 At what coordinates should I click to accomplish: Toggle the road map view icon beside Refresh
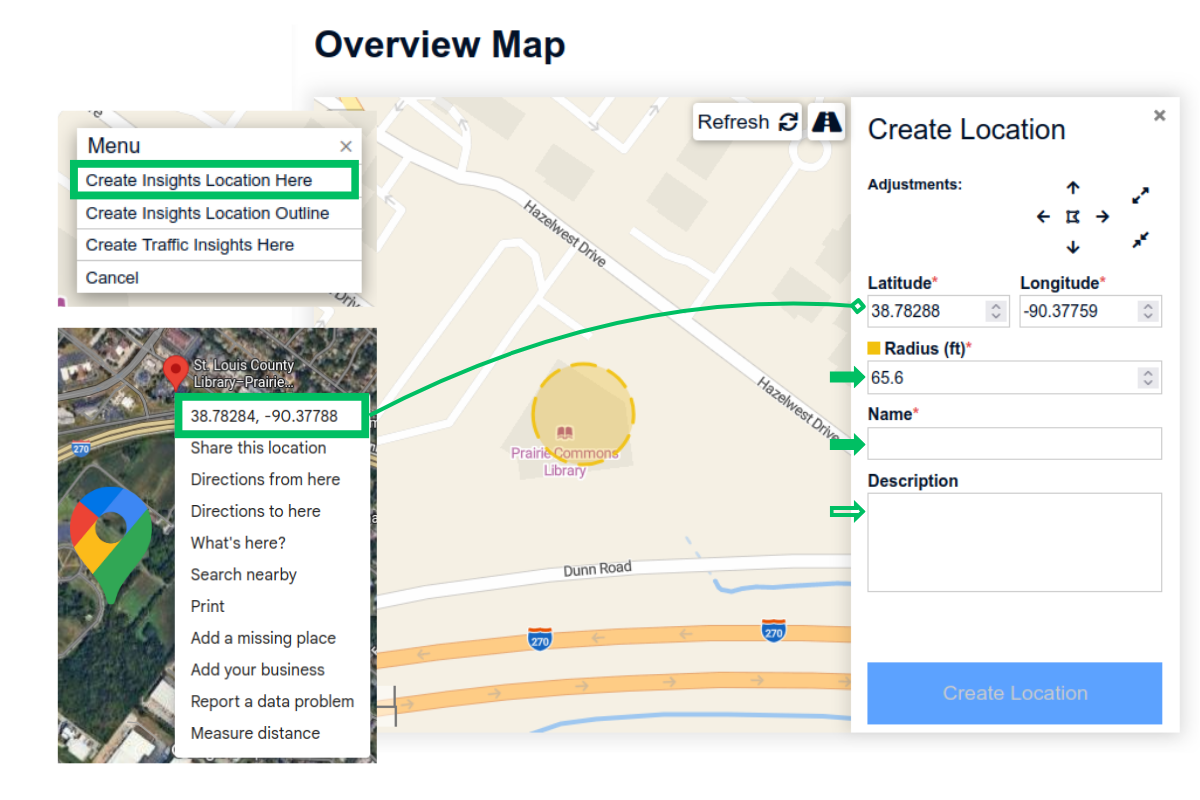(827, 121)
